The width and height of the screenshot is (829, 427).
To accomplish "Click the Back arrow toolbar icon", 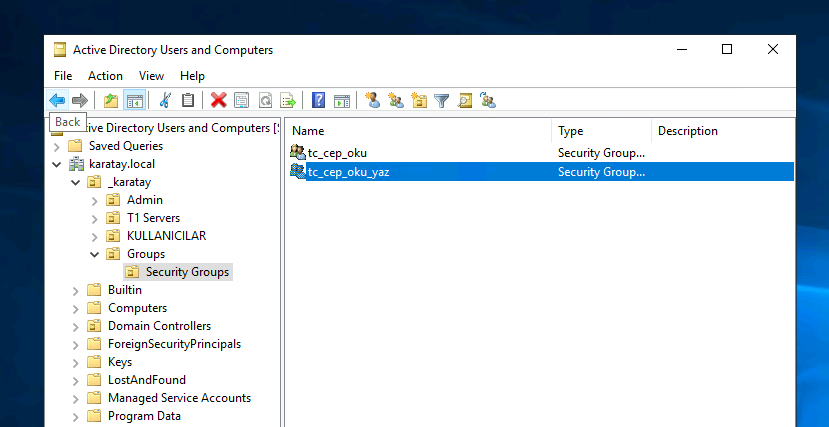I will pos(57,100).
